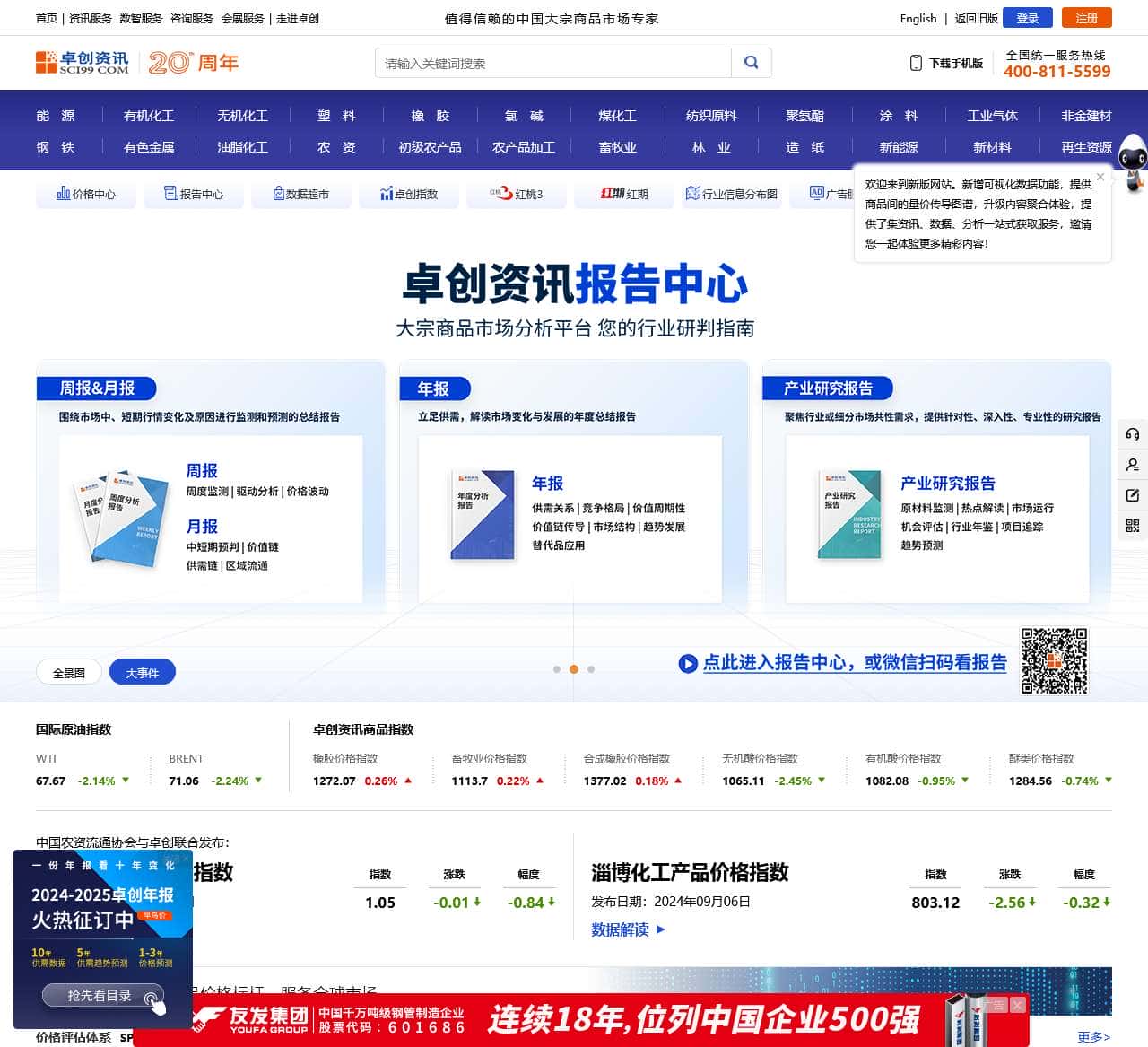Click the feedback edit icon in sidebar

tap(1133, 495)
